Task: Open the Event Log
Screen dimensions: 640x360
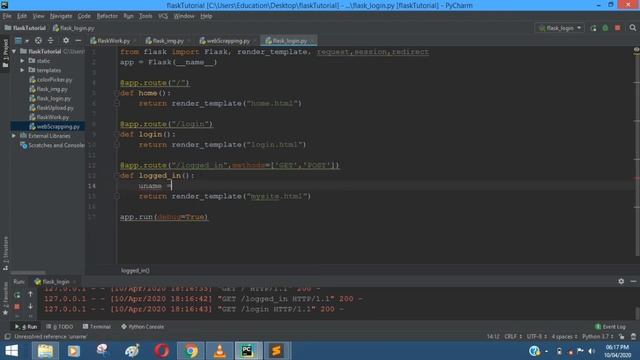Action: [610, 327]
